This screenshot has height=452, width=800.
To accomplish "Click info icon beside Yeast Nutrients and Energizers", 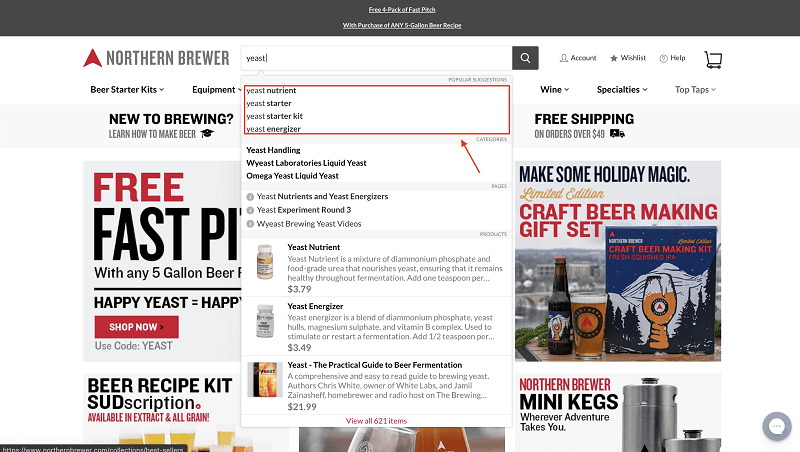I will pyautogui.click(x=250, y=197).
